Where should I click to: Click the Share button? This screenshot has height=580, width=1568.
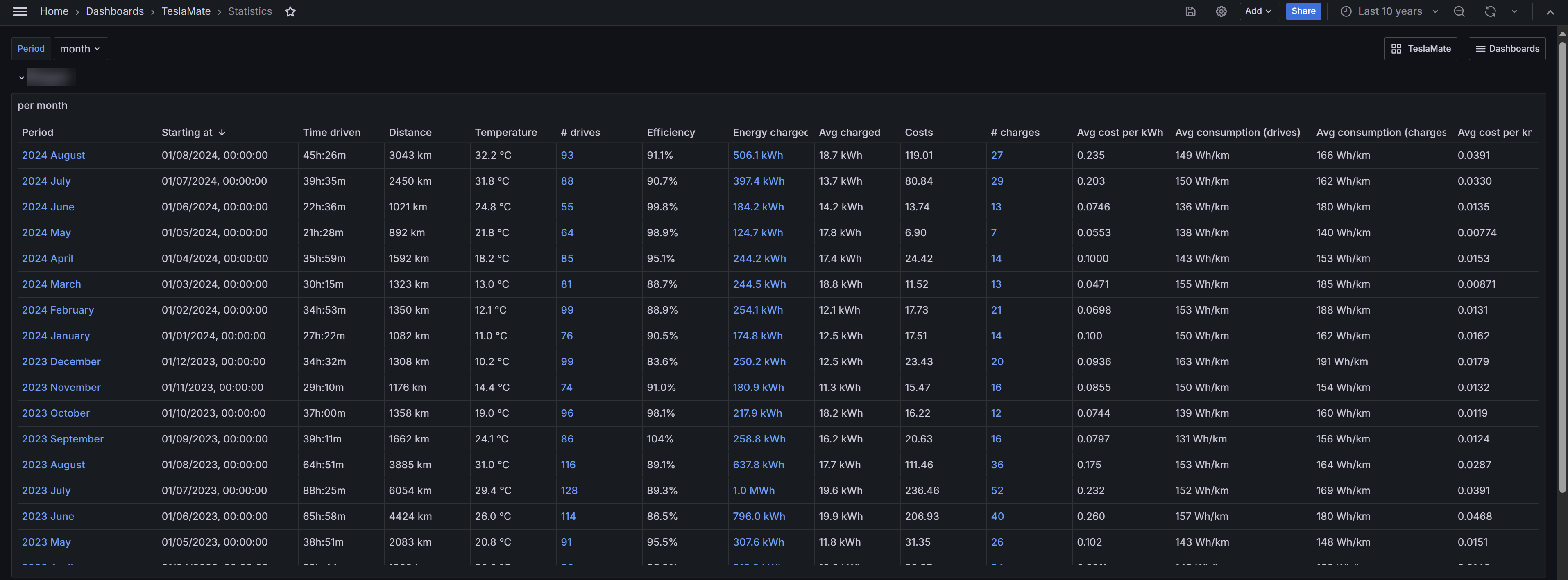[x=1303, y=11]
